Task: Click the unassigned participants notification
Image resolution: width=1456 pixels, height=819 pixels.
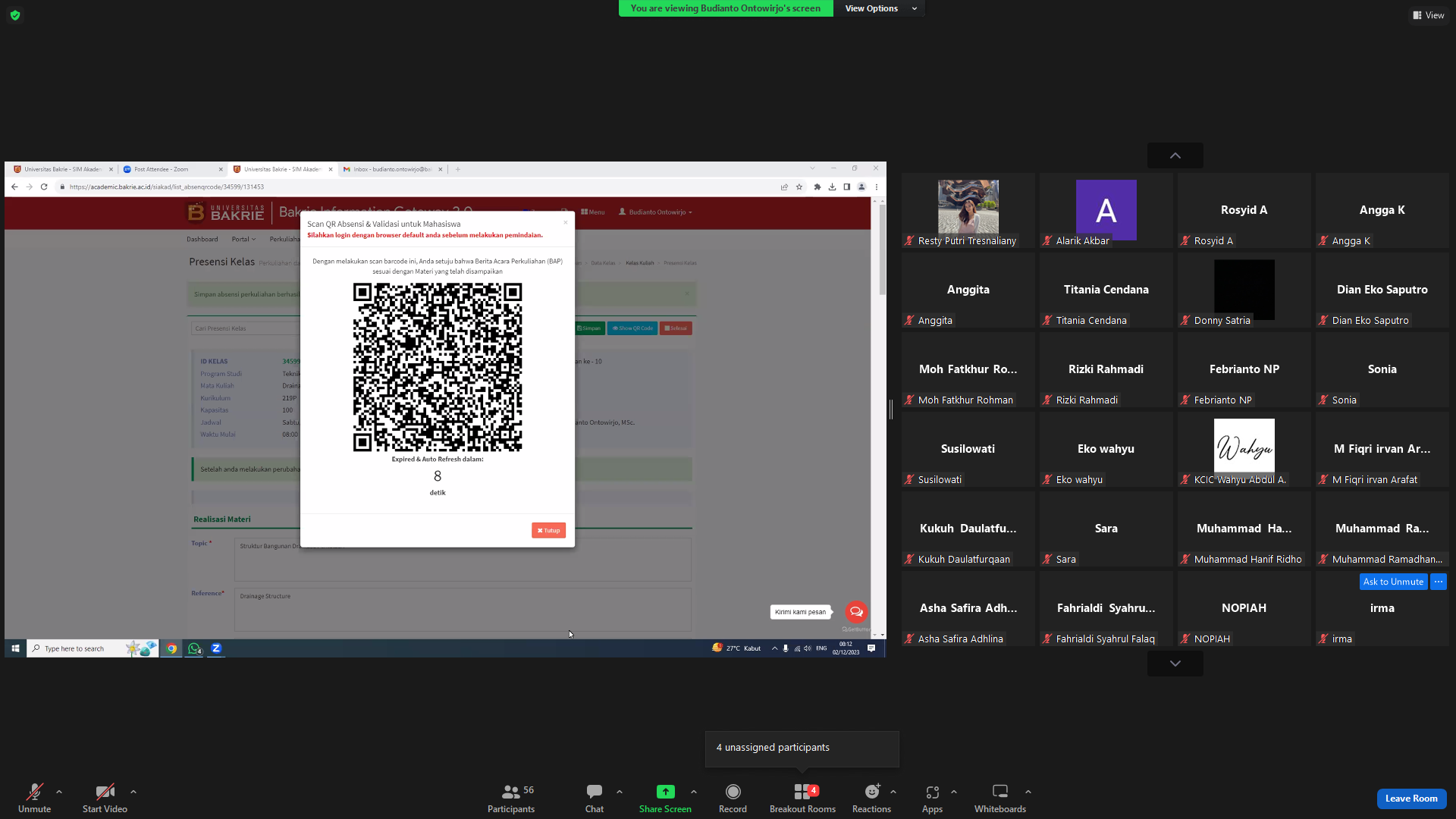Action: point(802,748)
